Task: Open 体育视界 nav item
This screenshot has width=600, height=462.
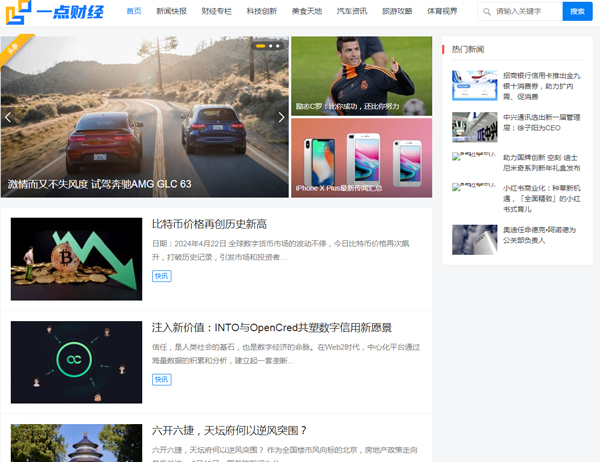Action: click(442, 11)
